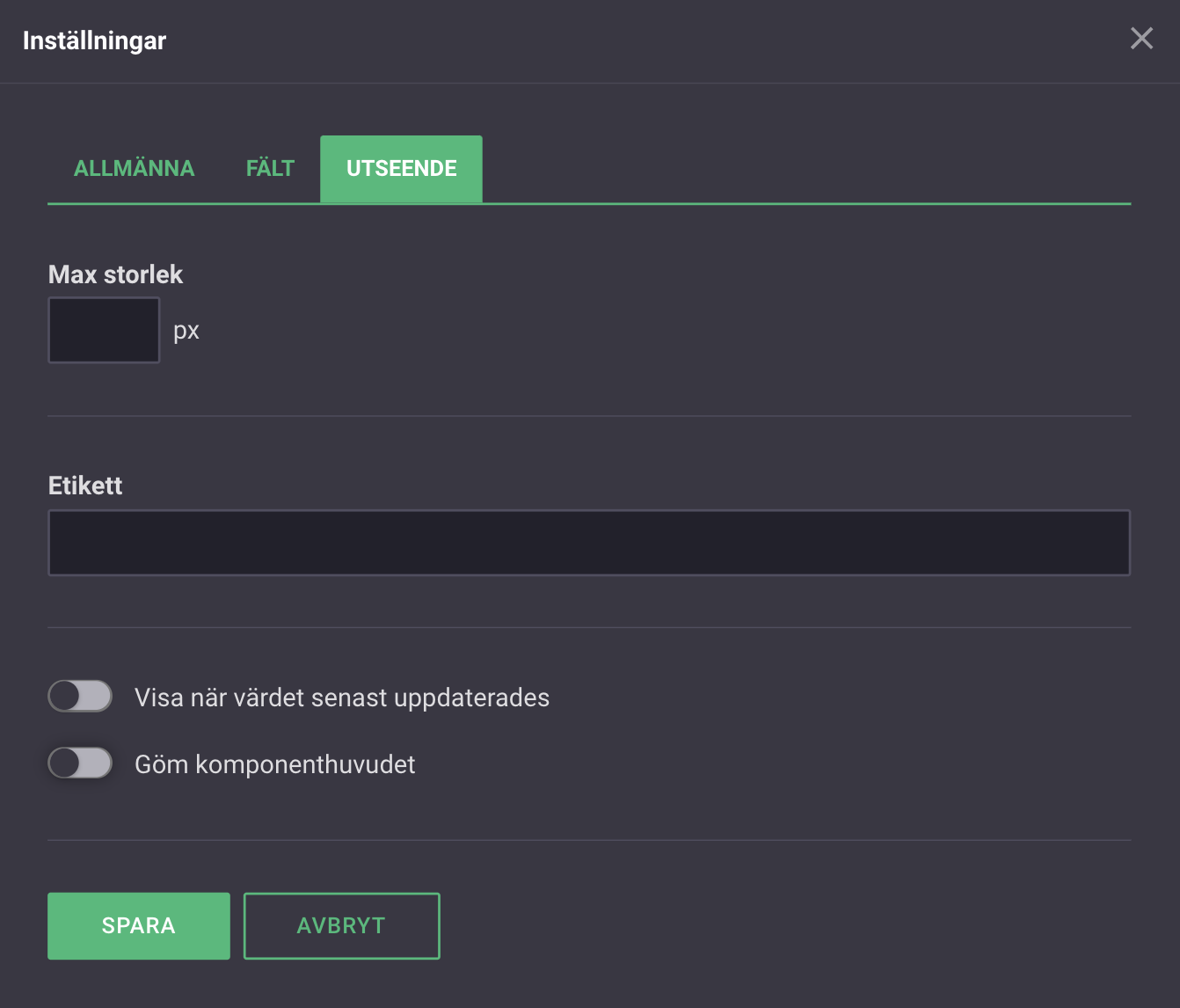Click the AVBRYT button
Viewport: 1180px width, 1008px height.
click(x=341, y=926)
